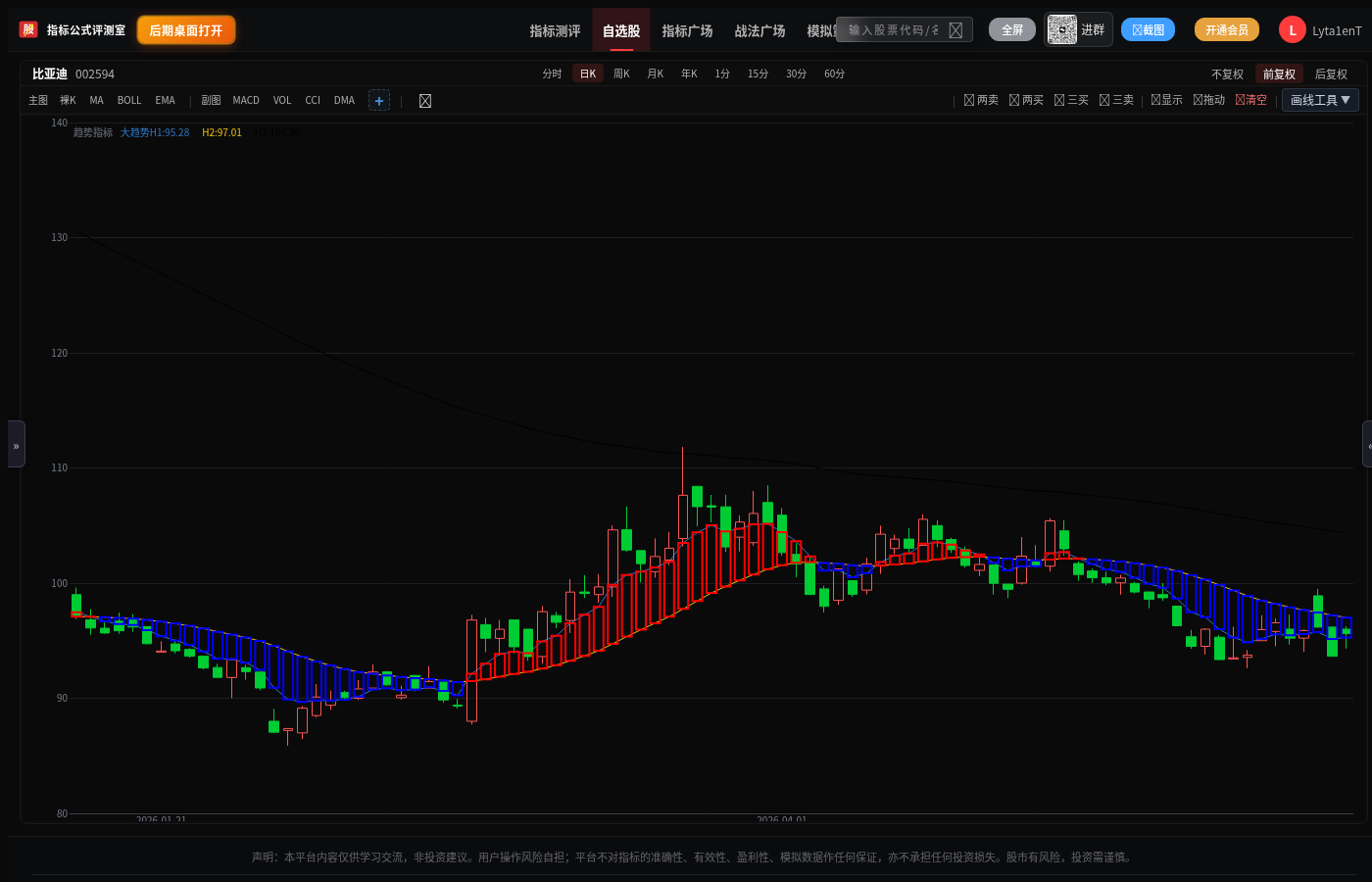Click the 副图 label

pyautogui.click(x=211, y=100)
